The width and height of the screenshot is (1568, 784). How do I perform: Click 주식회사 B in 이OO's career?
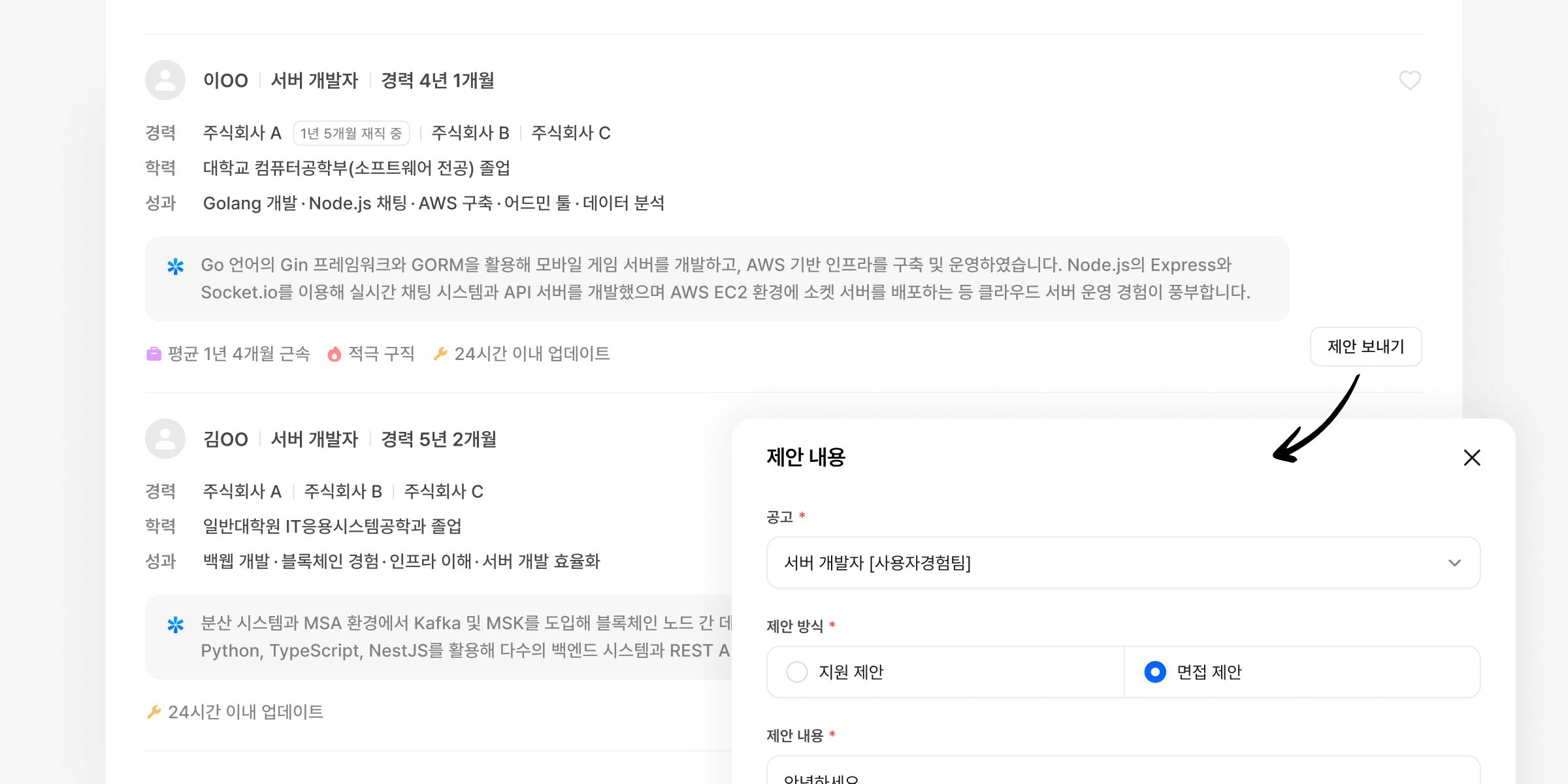tap(470, 133)
